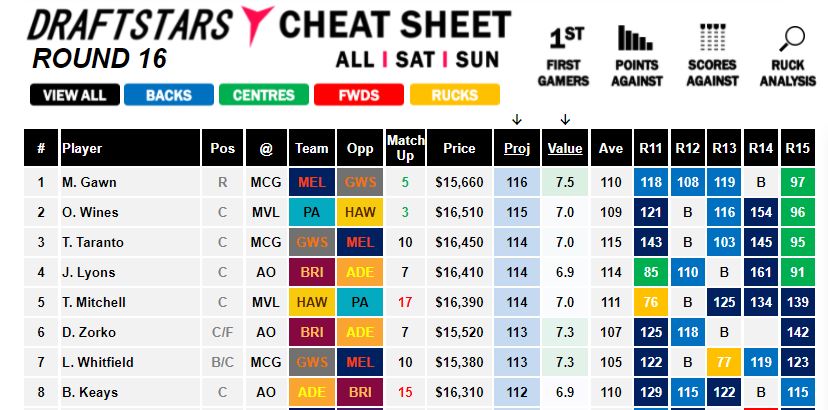The height and width of the screenshot is (410, 828).
Task: Click the pink Draftstars logo mark
Action: coord(256,25)
